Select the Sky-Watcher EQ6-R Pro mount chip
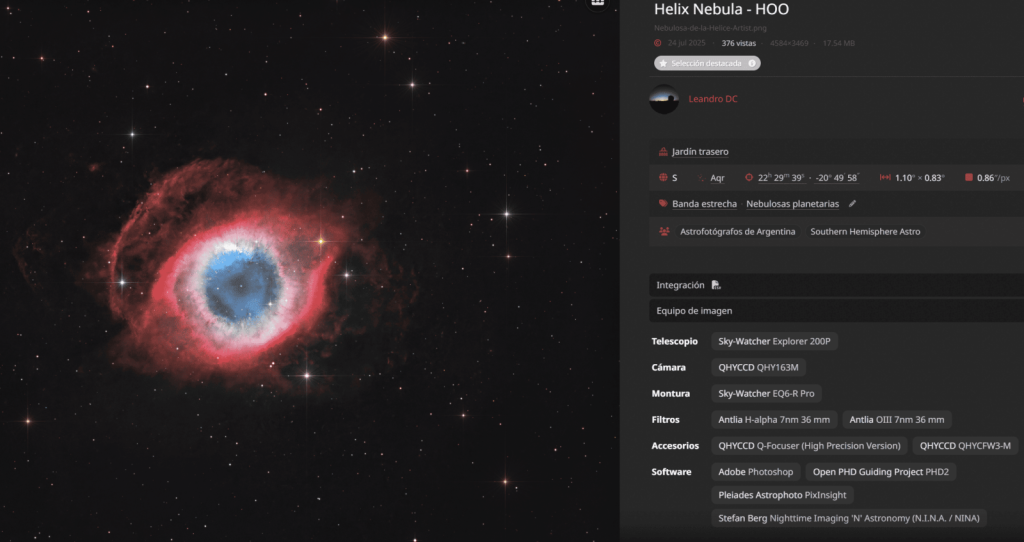The image size is (1024, 542). click(x=766, y=393)
